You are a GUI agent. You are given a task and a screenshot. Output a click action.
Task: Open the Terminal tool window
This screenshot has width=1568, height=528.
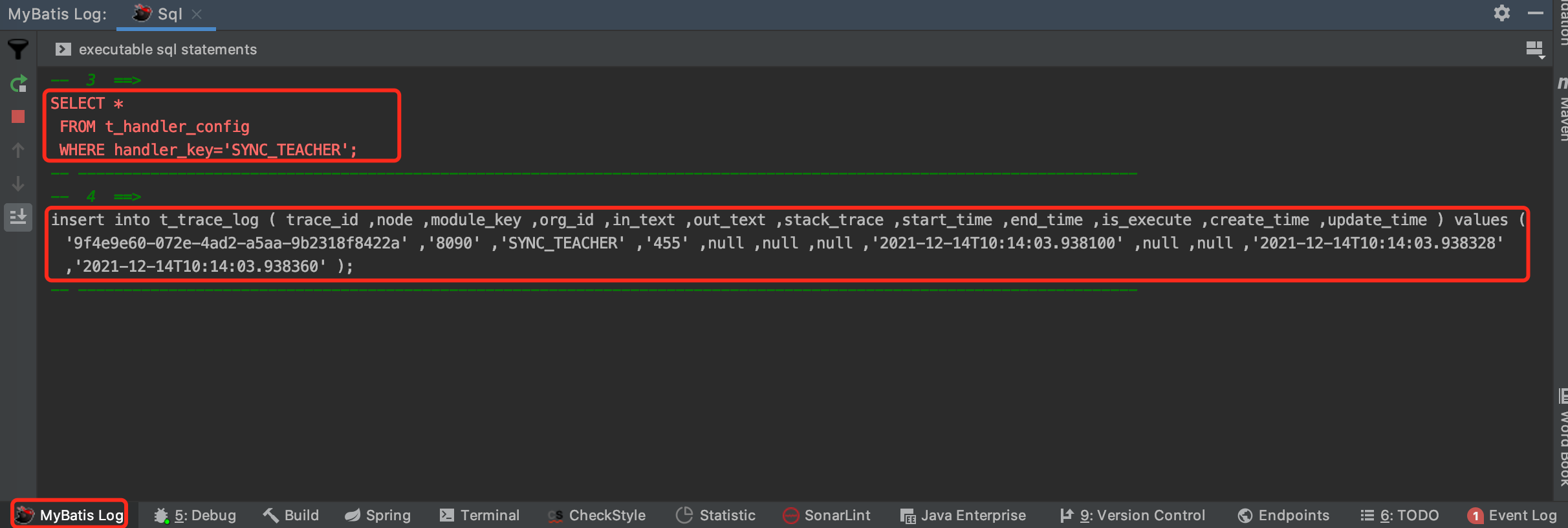click(x=479, y=515)
